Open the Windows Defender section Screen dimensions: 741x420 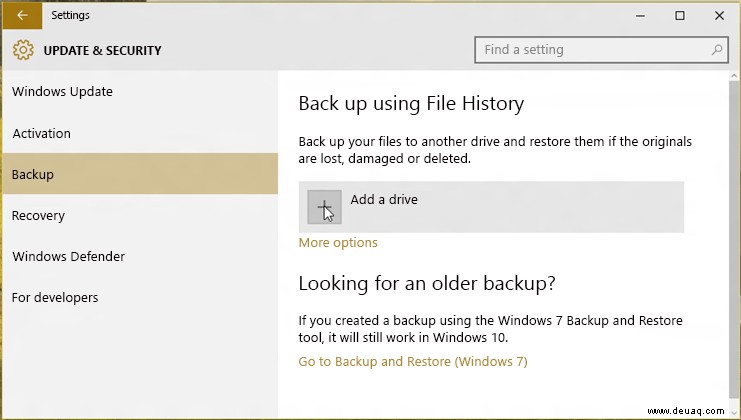[x=140, y=257]
